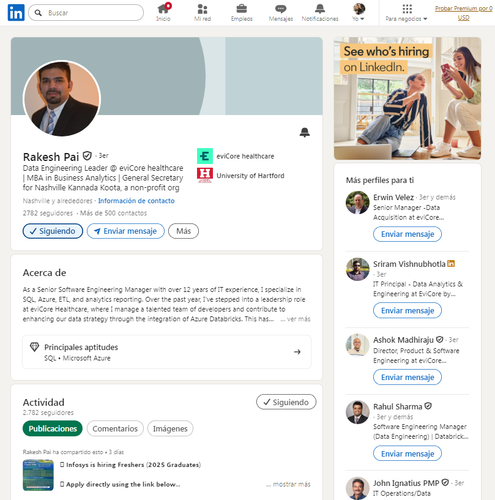Open University of Hartford logo
Image resolution: width=495 pixels, height=500 pixels.
205,175
